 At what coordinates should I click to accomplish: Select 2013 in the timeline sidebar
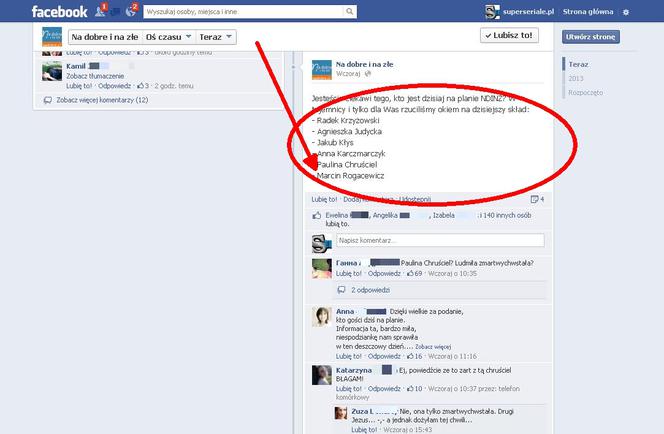[x=575, y=78]
